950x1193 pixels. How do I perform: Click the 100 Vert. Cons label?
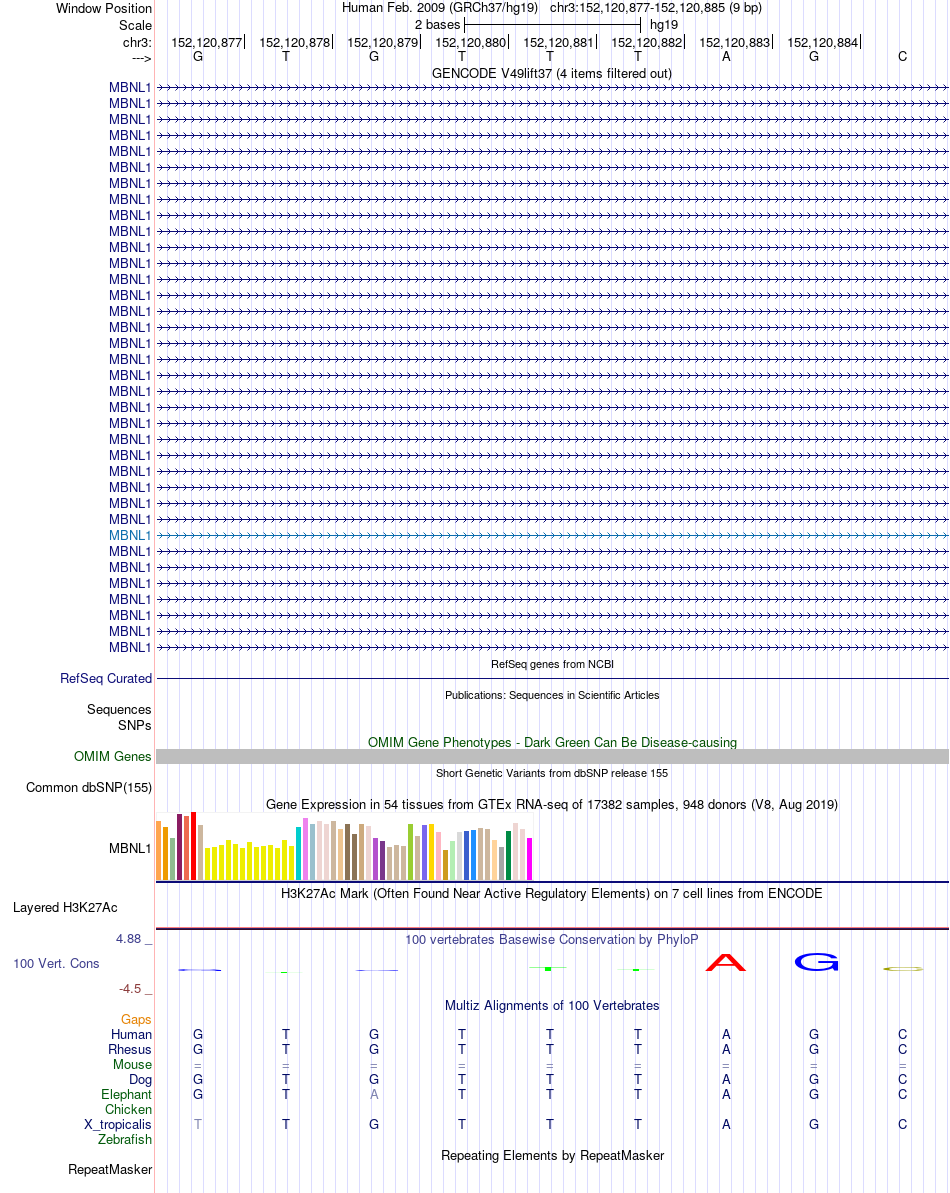point(56,963)
